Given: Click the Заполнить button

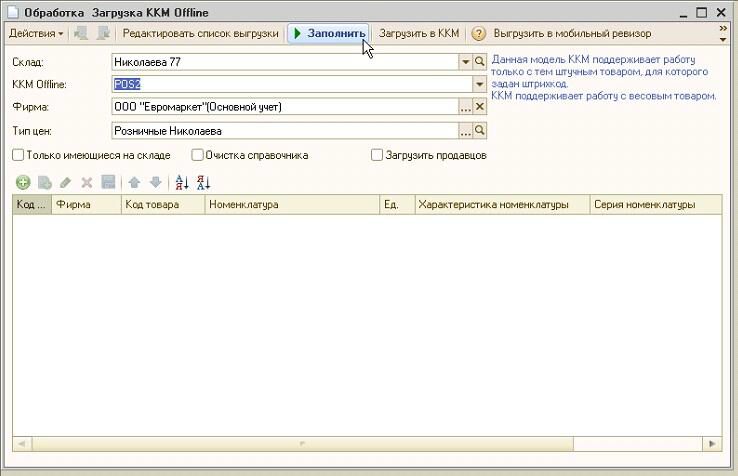Looking at the screenshot, I should click(329, 33).
